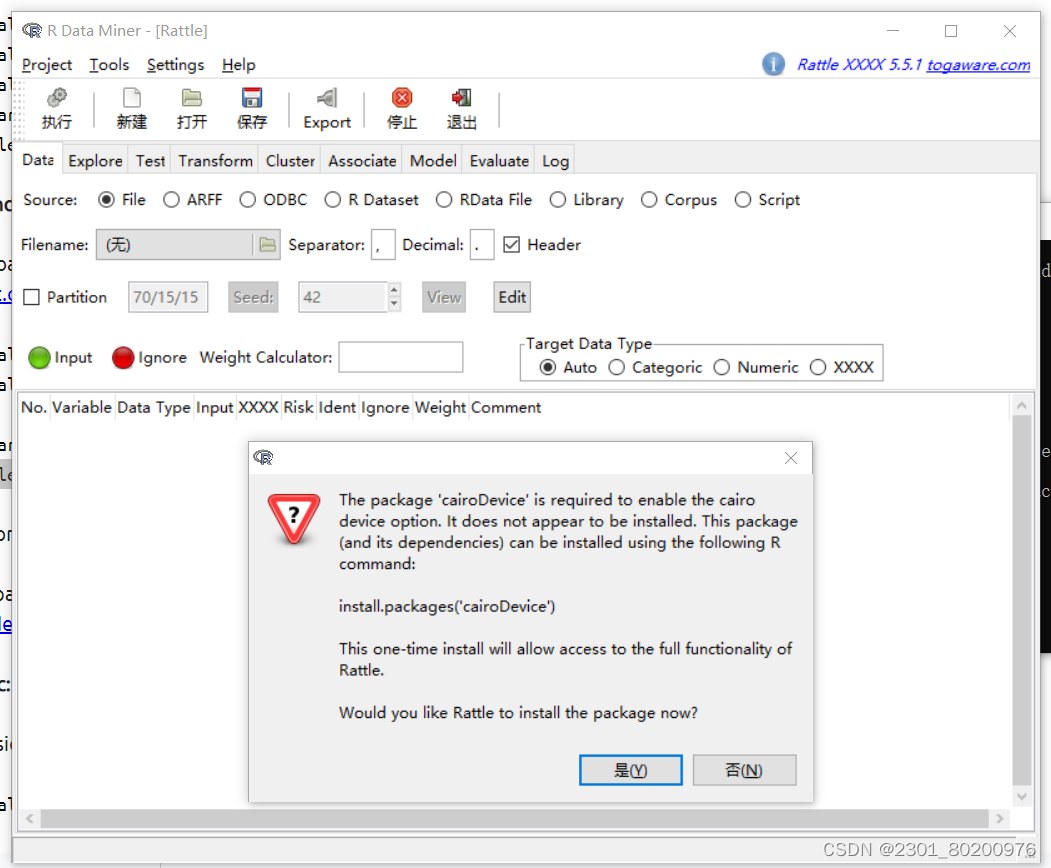This screenshot has width=1051, height=868.
Task: Click the question warning icon in the dialog
Action: point(294,519)
